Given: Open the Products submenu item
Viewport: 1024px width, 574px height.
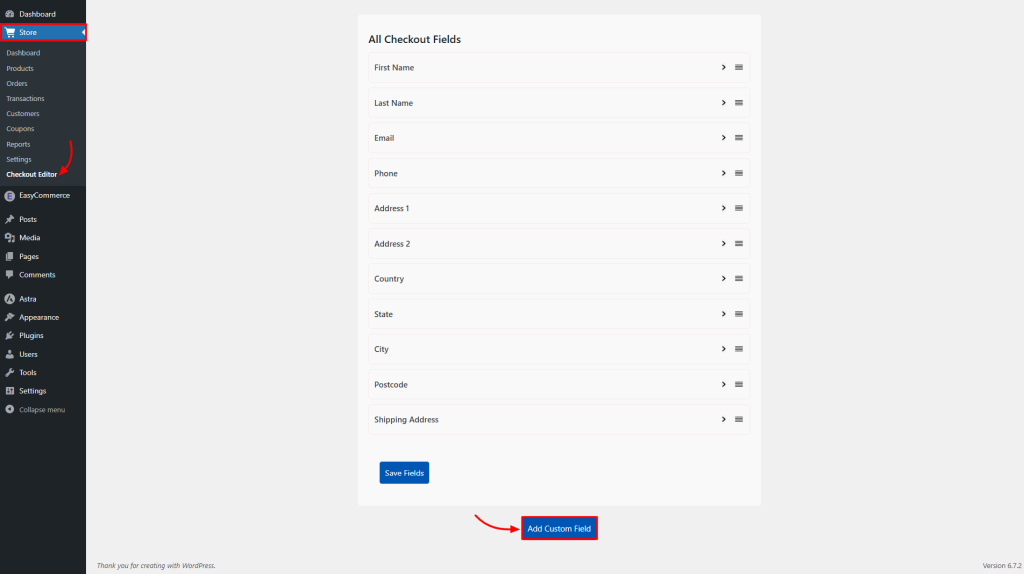Looking at the screenshot, I should pyautogui.click(x=20, y=69).
